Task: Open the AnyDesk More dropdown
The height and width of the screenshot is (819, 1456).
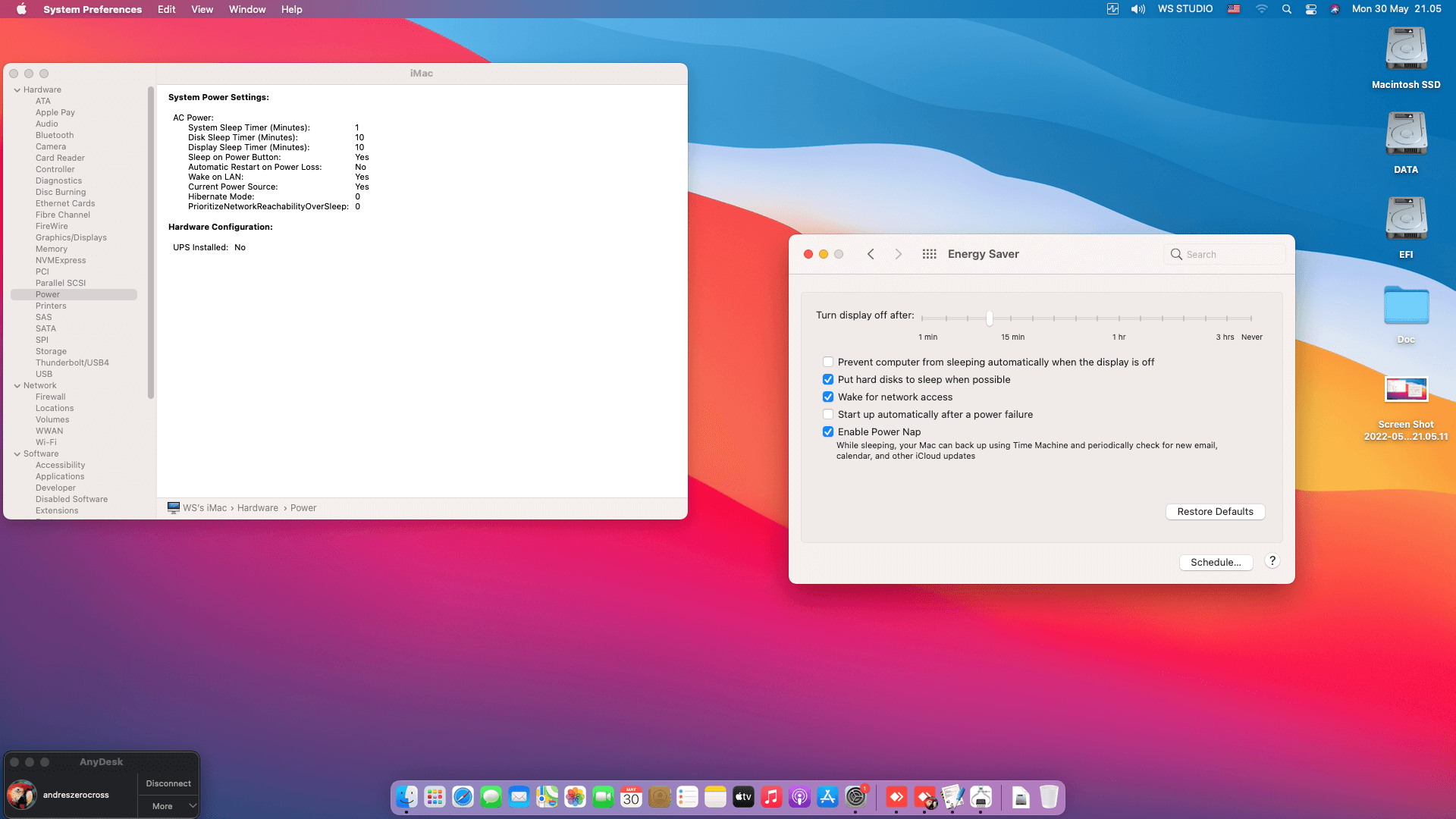Action: pyautogui.click(x=168, y=806)
